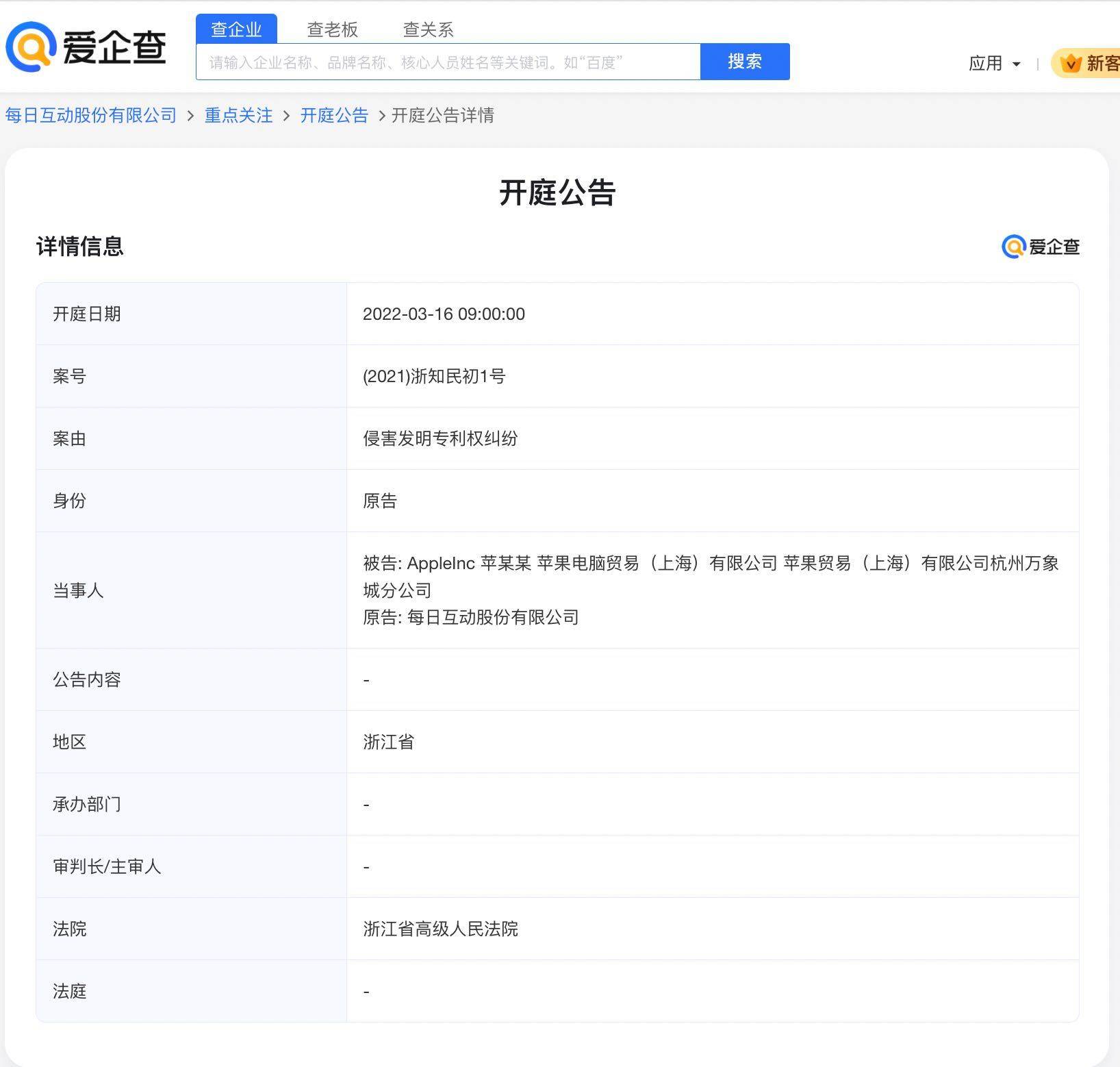Click the crown icon beside 新客

point(1069,64)
